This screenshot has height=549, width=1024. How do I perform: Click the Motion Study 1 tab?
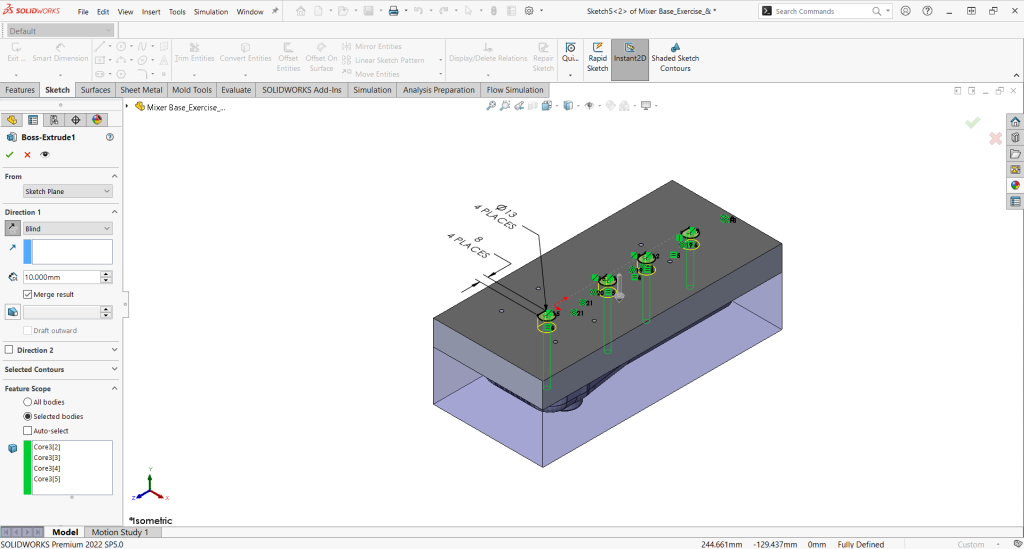(120, 532)
